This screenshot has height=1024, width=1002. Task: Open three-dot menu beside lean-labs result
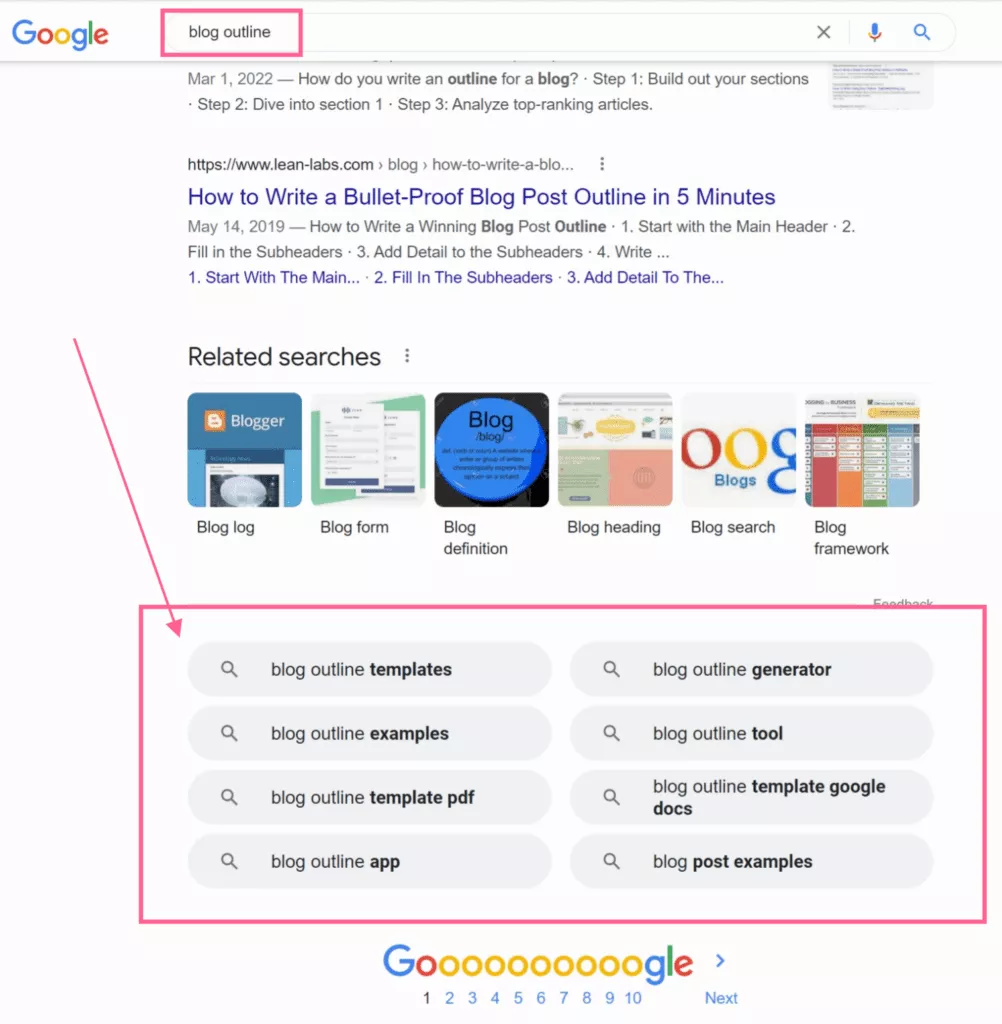click(602, 164)
